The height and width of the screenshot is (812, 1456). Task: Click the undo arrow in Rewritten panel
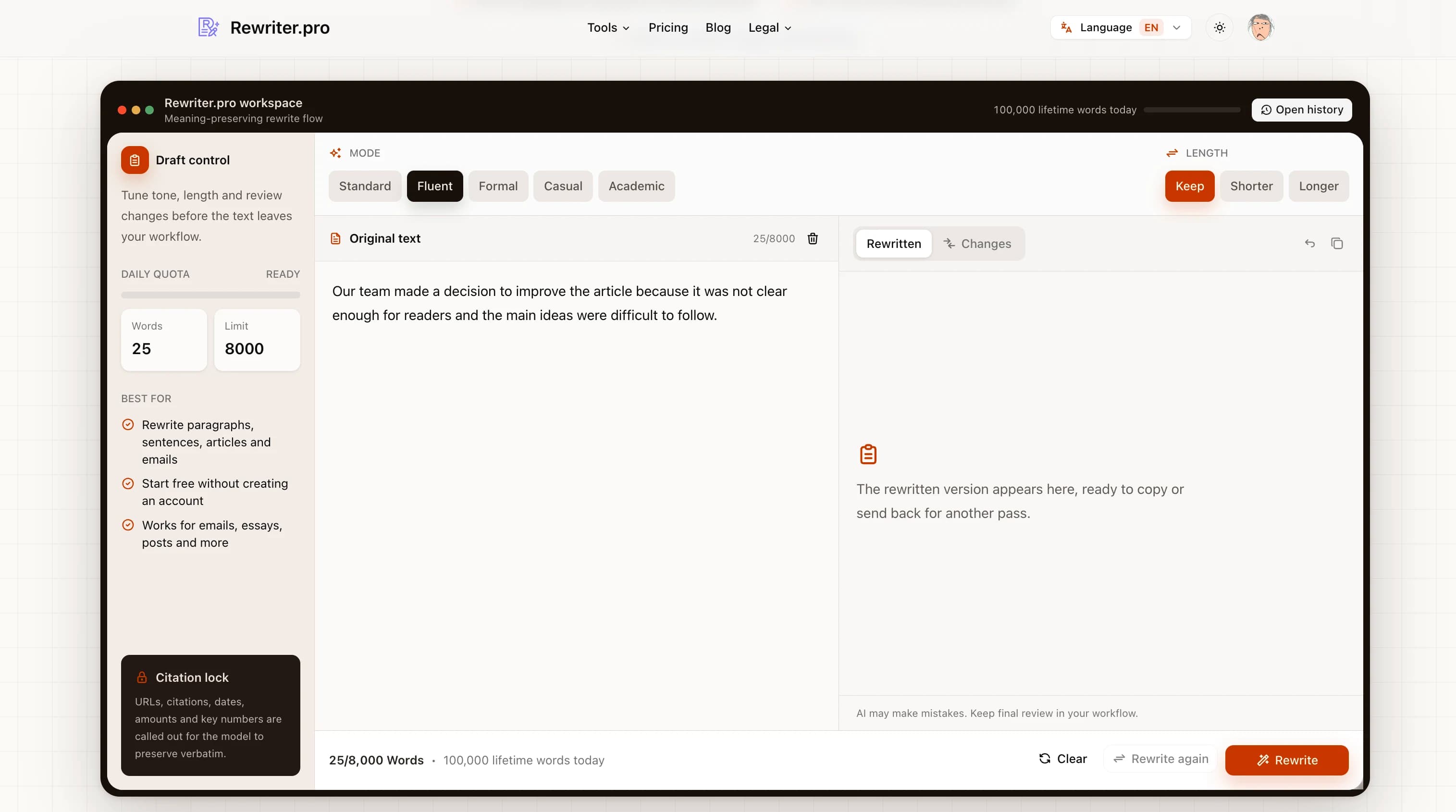coord(1309,244)
